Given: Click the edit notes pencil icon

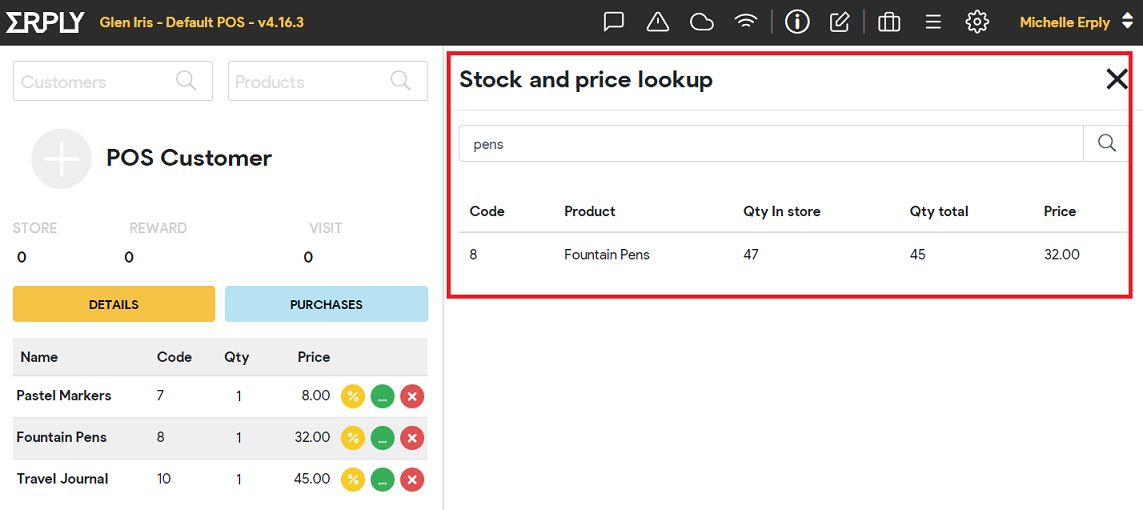Looking at the screenshot, I should 840,23.
